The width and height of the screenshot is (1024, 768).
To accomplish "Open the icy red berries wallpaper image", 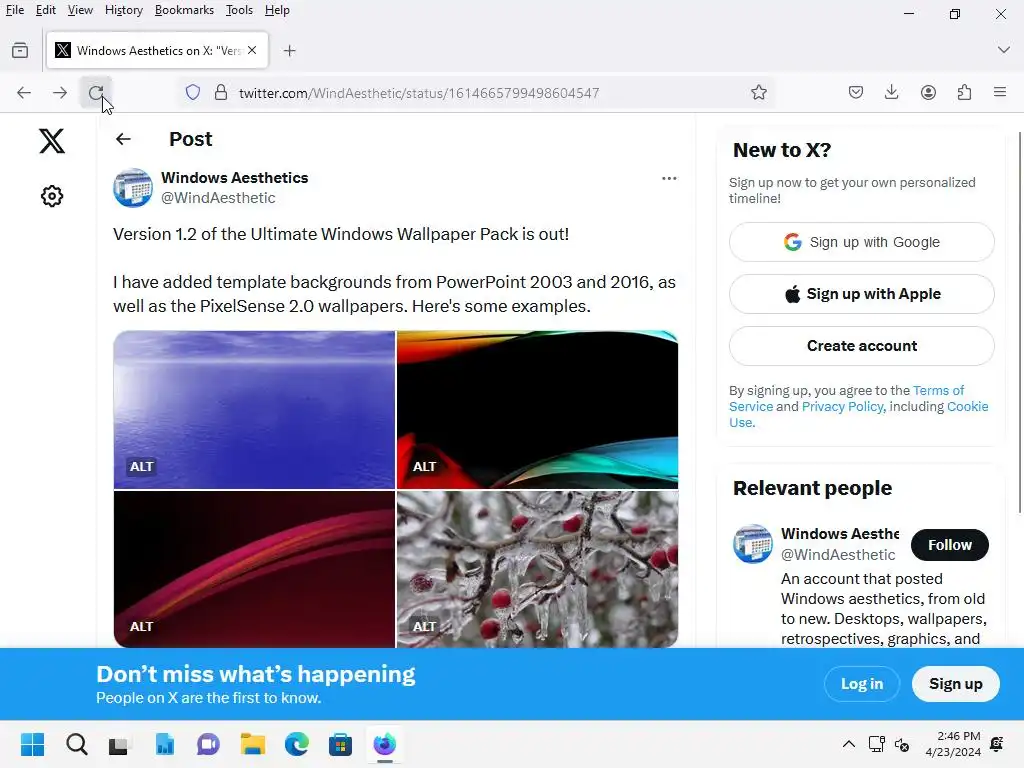I will [x=537, y=569].
